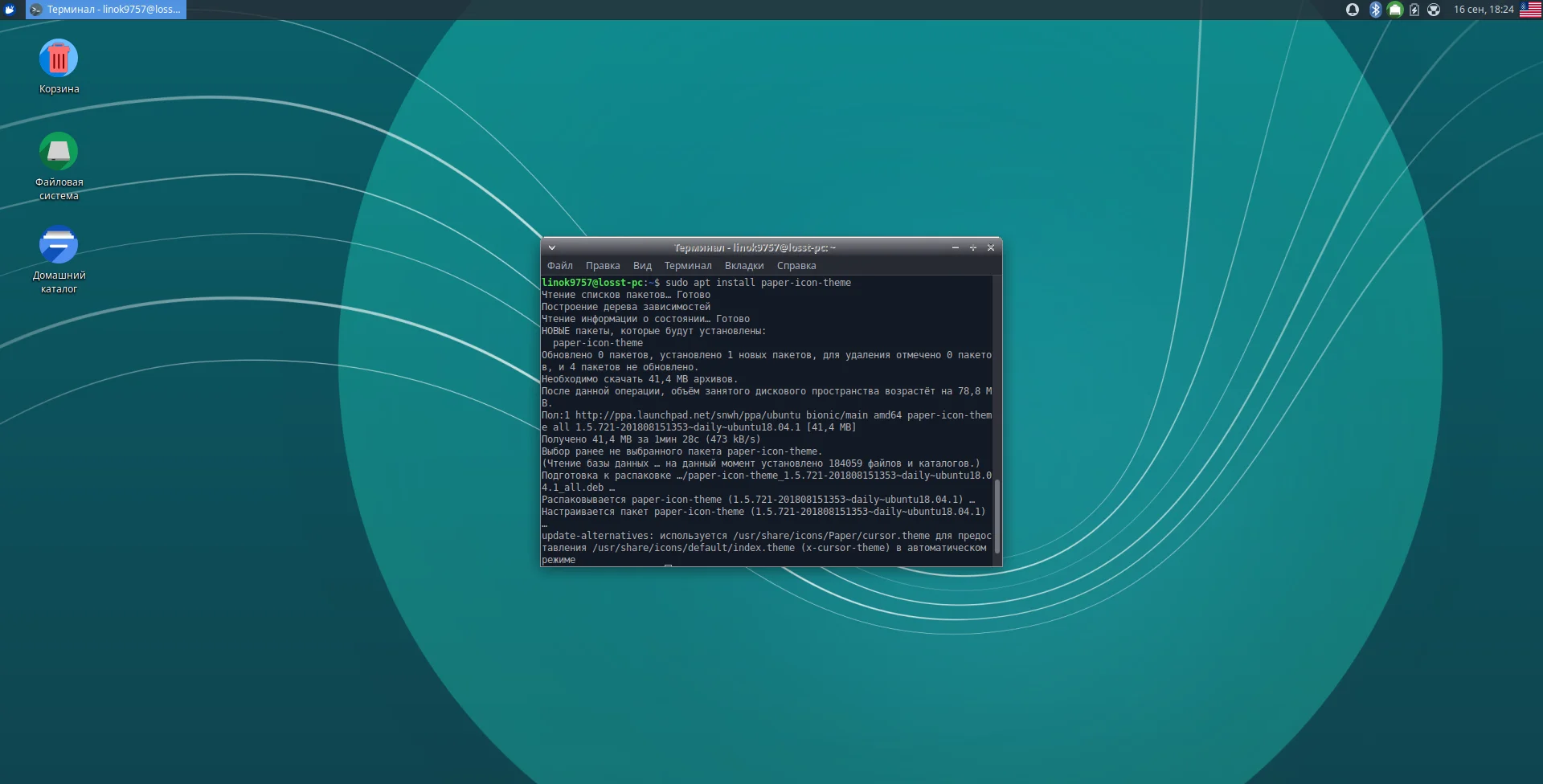
Task: Open the Файловая система desktop icon
Action: pyautogui.click(x=59, y=152)
